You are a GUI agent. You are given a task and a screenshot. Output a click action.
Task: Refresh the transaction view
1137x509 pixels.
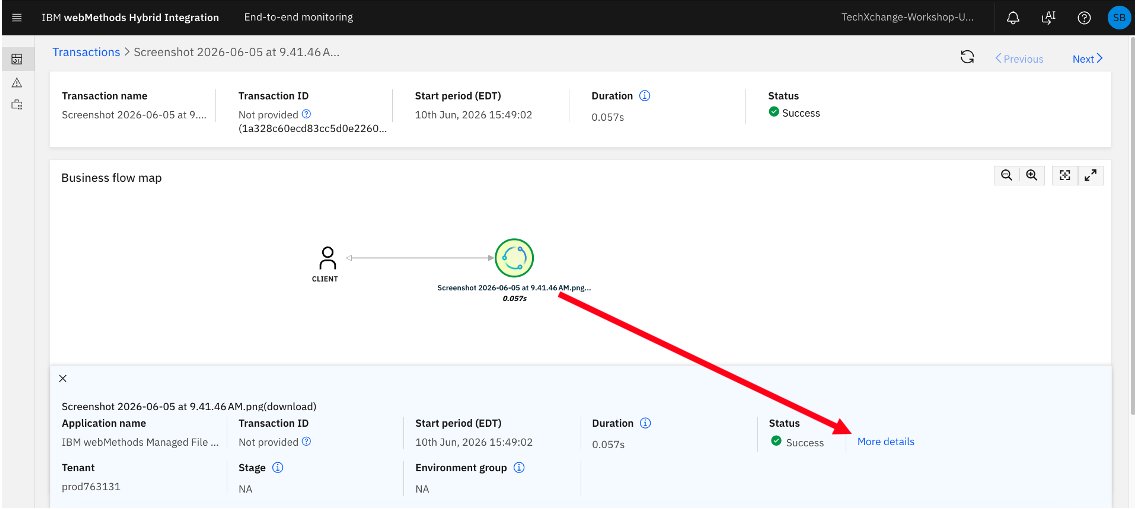967,57
